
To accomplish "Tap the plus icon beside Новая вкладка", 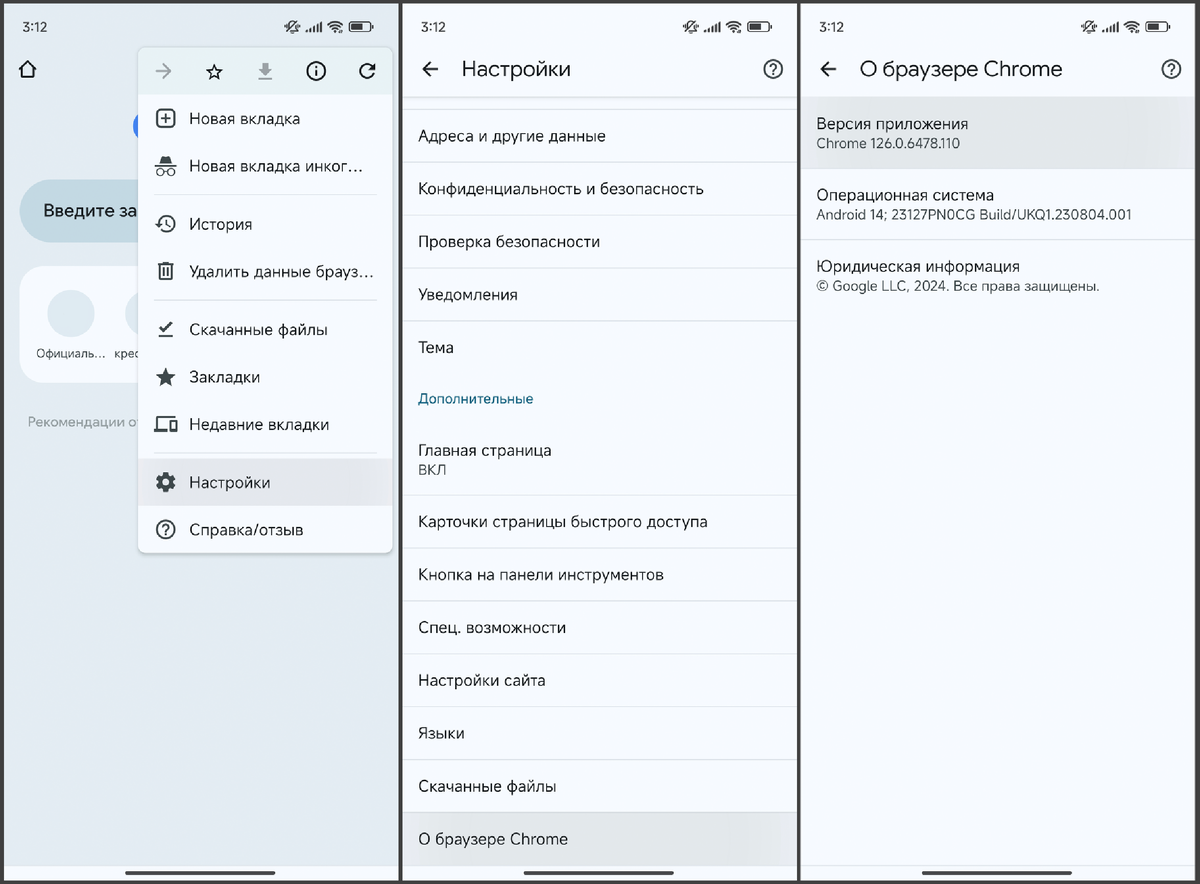I will (x=166, y=119).
